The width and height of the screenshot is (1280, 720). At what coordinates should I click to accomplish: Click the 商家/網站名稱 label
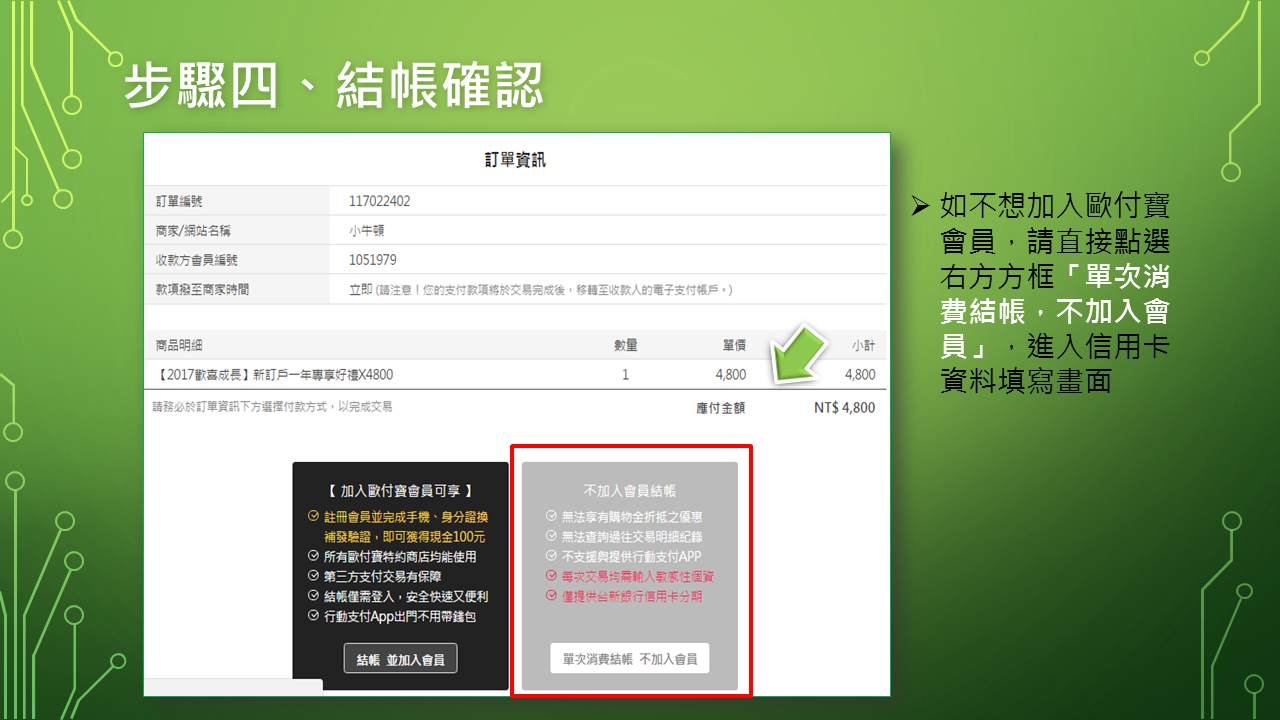[x=193, y=230]
